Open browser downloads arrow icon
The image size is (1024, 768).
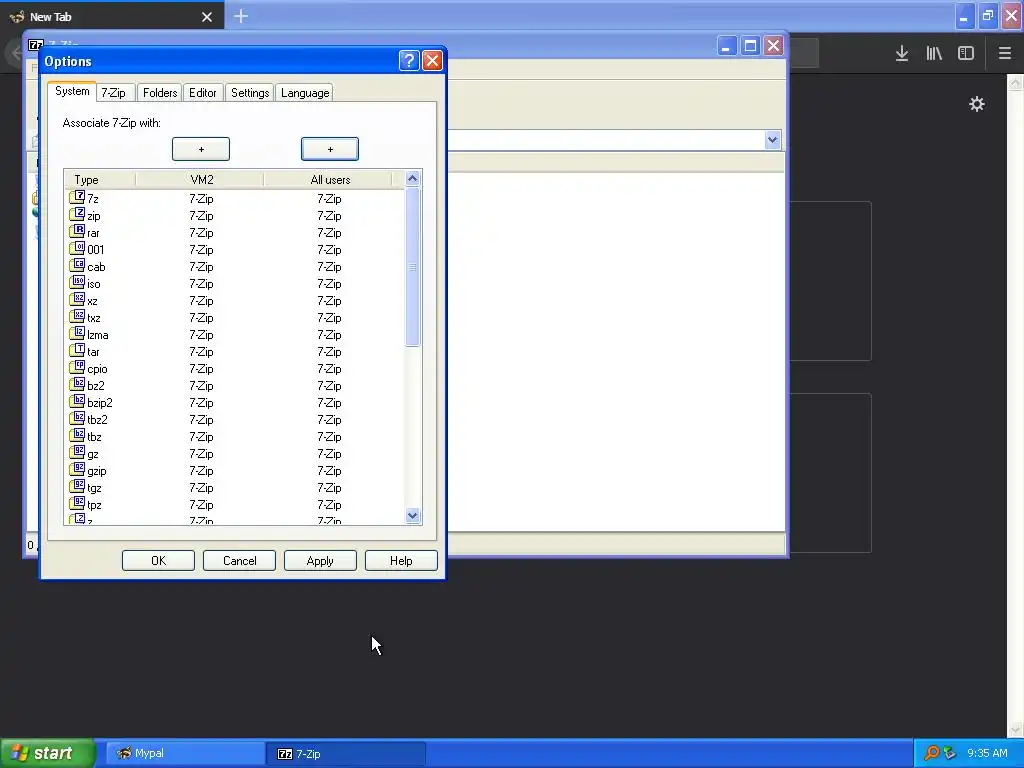click(902, 53)
